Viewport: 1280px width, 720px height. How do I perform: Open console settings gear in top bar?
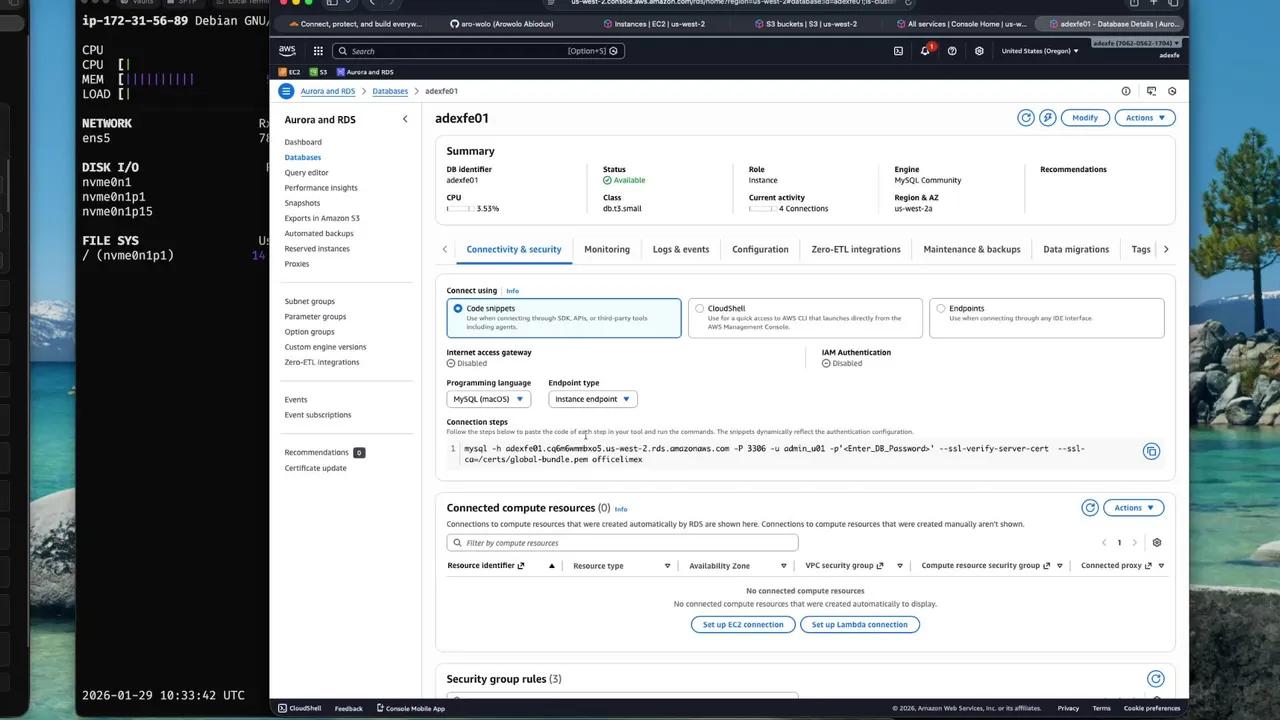pyautogui.click(x=979, y=51)
